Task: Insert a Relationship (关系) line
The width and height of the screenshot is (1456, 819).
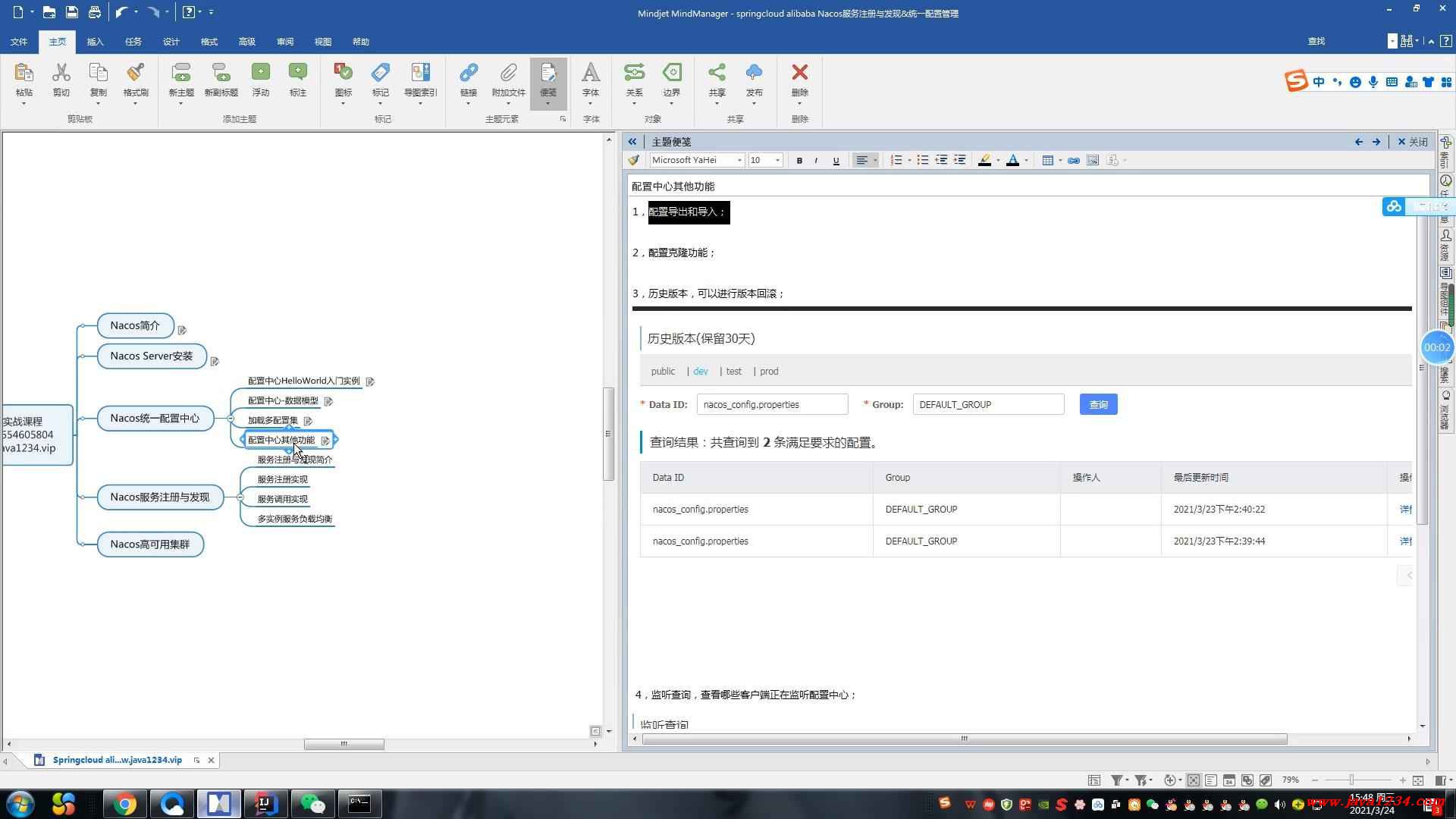Action: [x=634, y=80]
